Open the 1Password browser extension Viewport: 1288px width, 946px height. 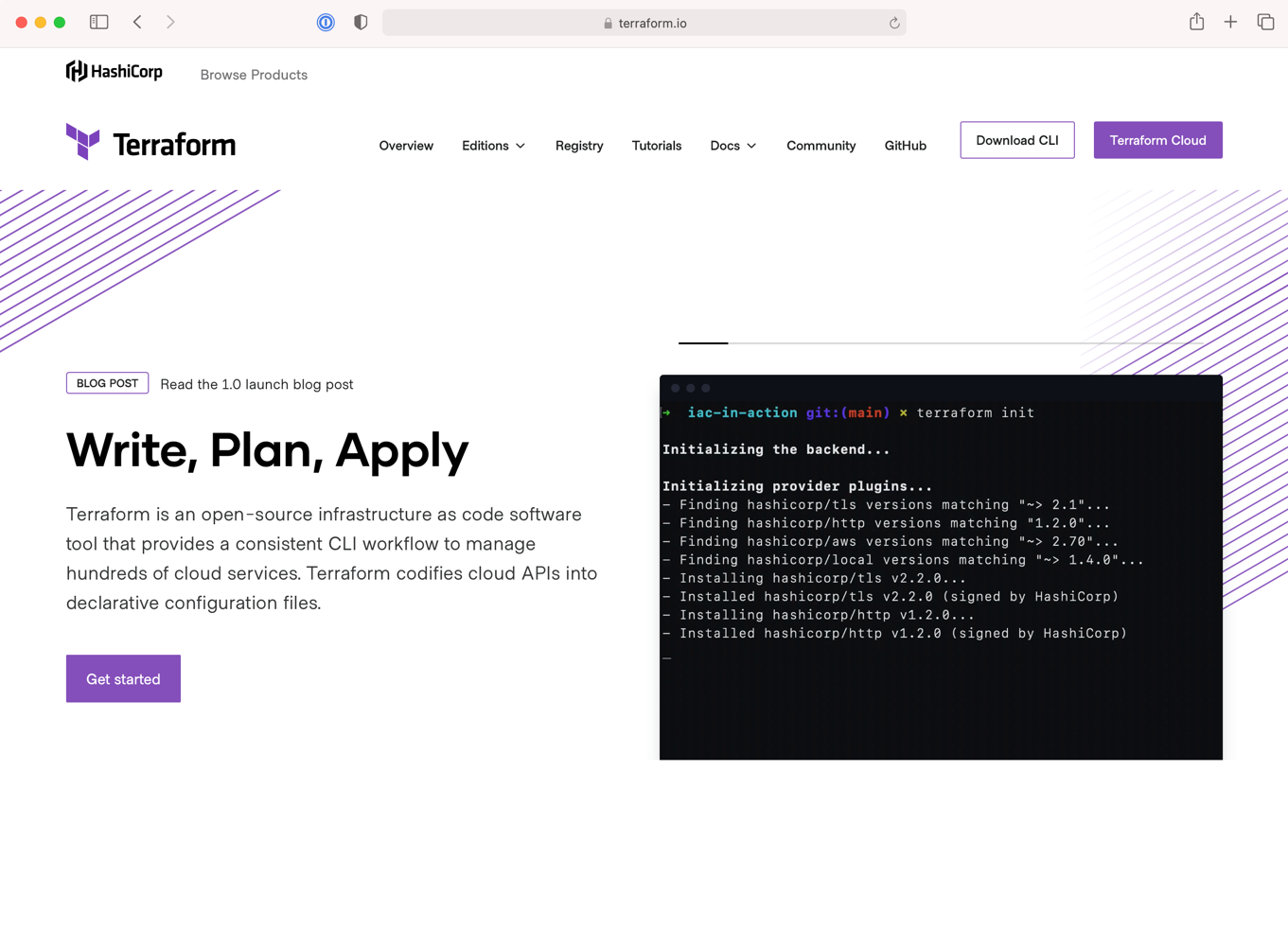[325, 22]
